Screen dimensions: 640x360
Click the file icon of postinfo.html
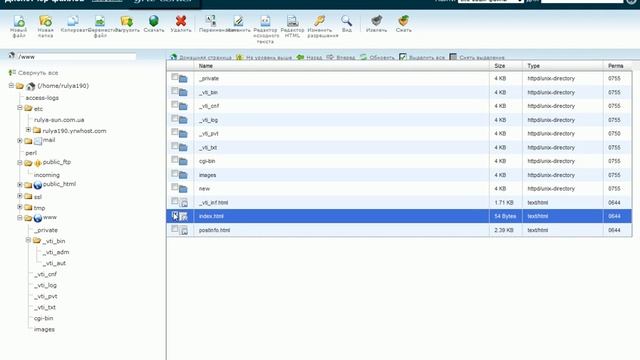pyautogui.click(x=184, y=231)
